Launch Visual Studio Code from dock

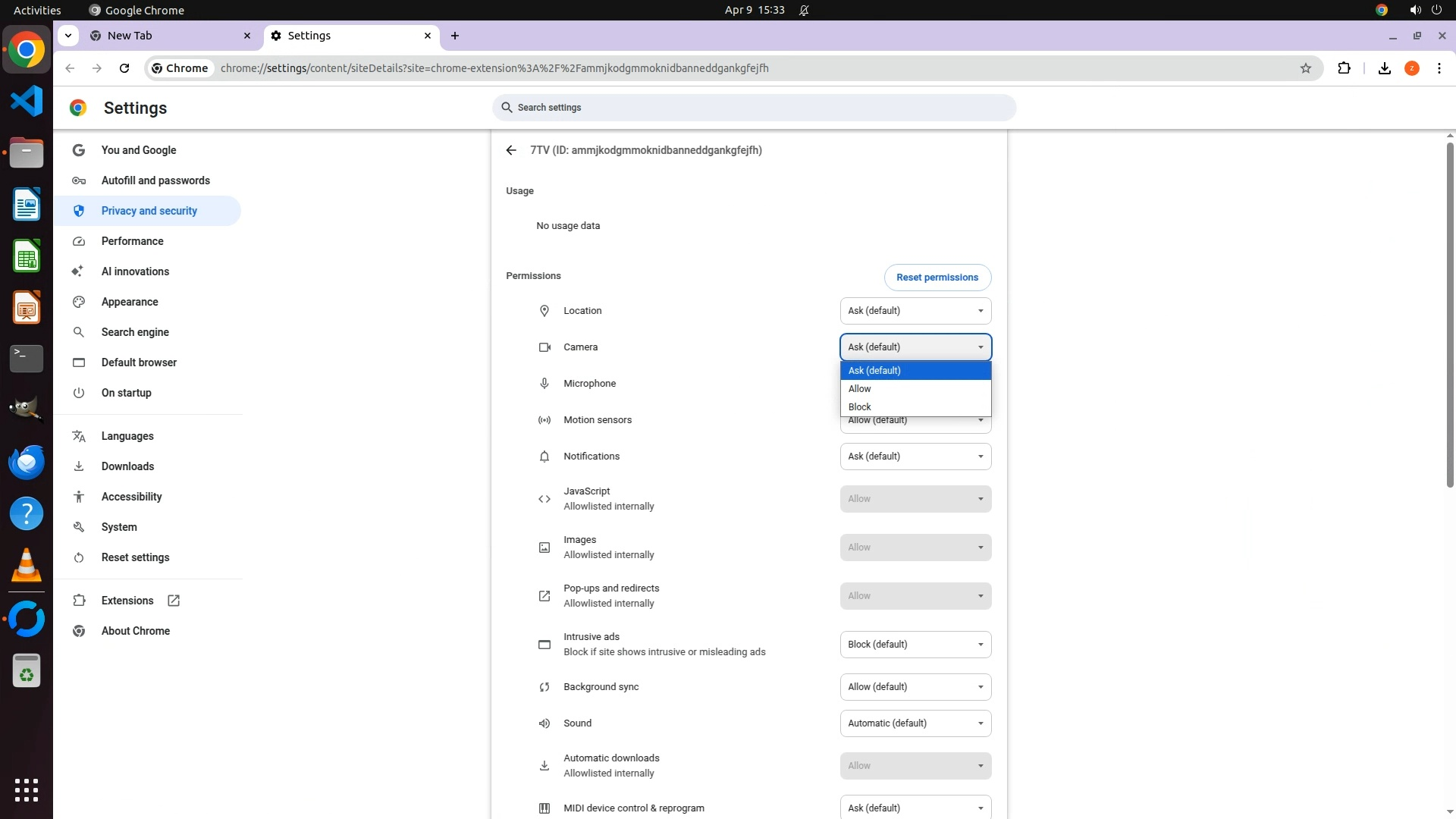(x=27, y=101)
